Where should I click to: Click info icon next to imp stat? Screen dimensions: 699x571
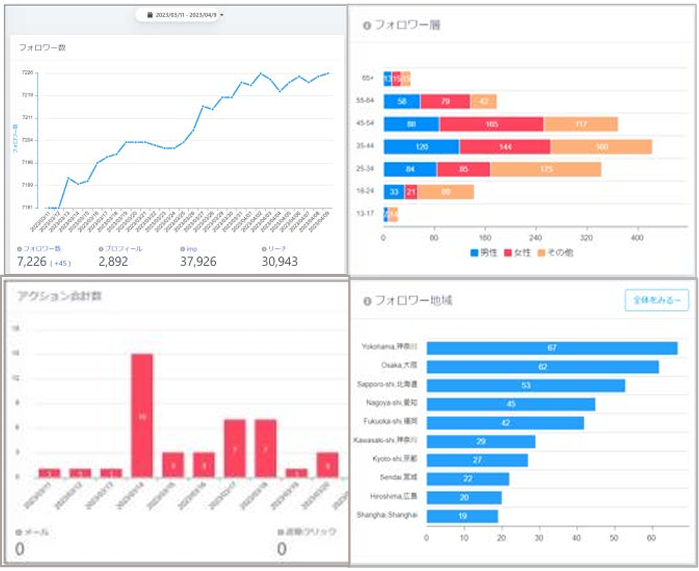pyautogui.click(x=182, y=248)
